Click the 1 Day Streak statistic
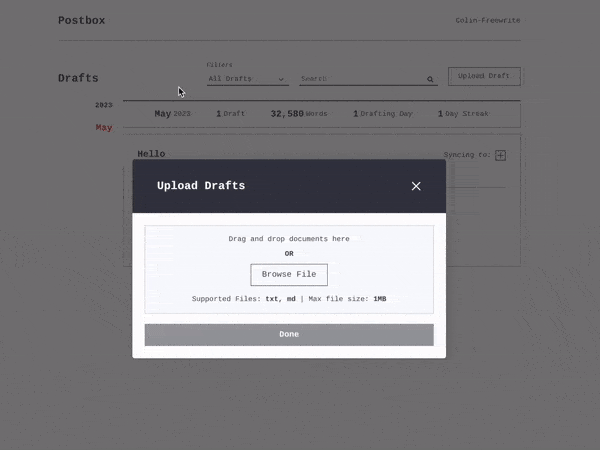This screenshot has width=600, height=450. 462,114
